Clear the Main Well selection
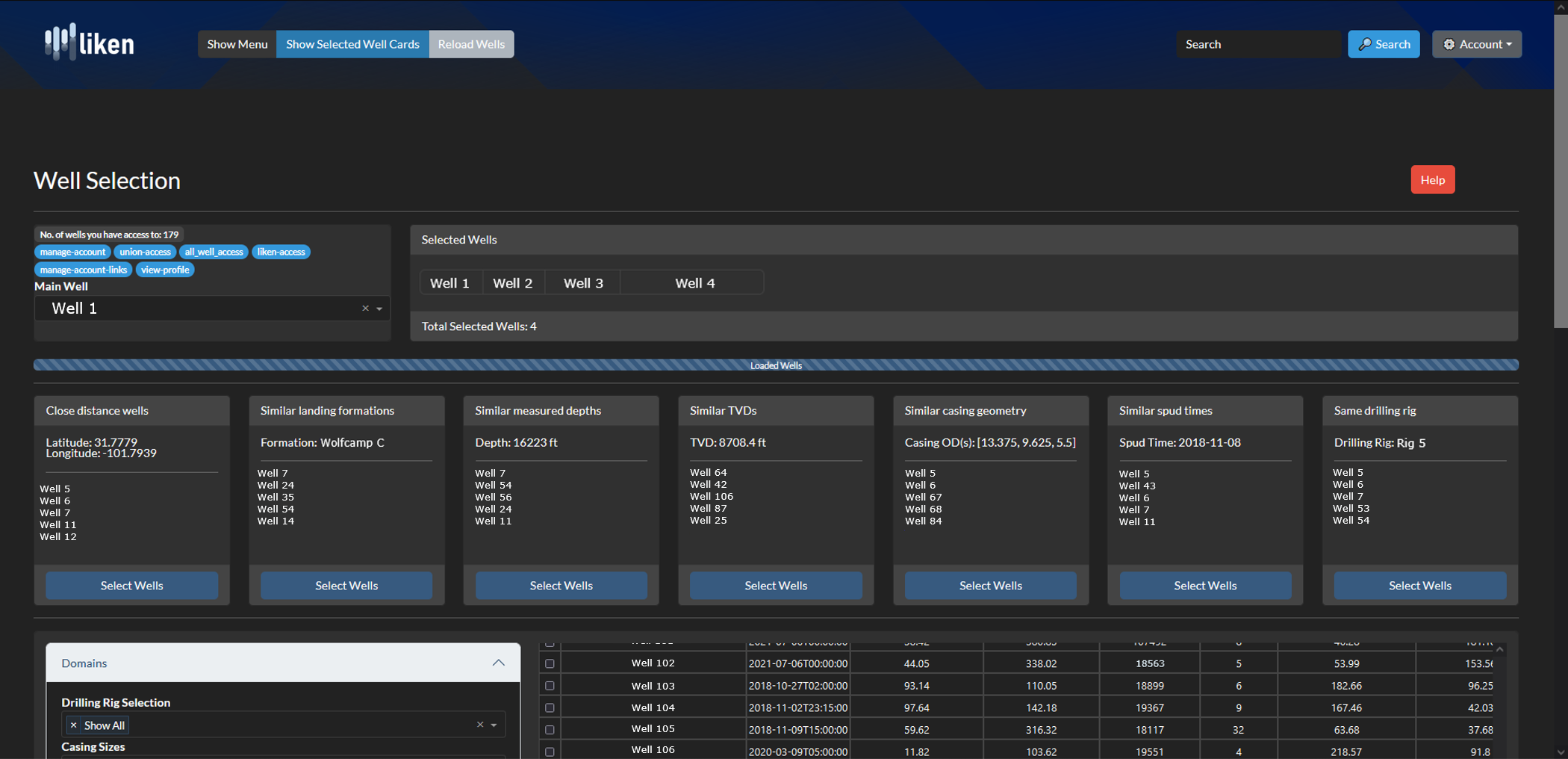 (365, 309)
